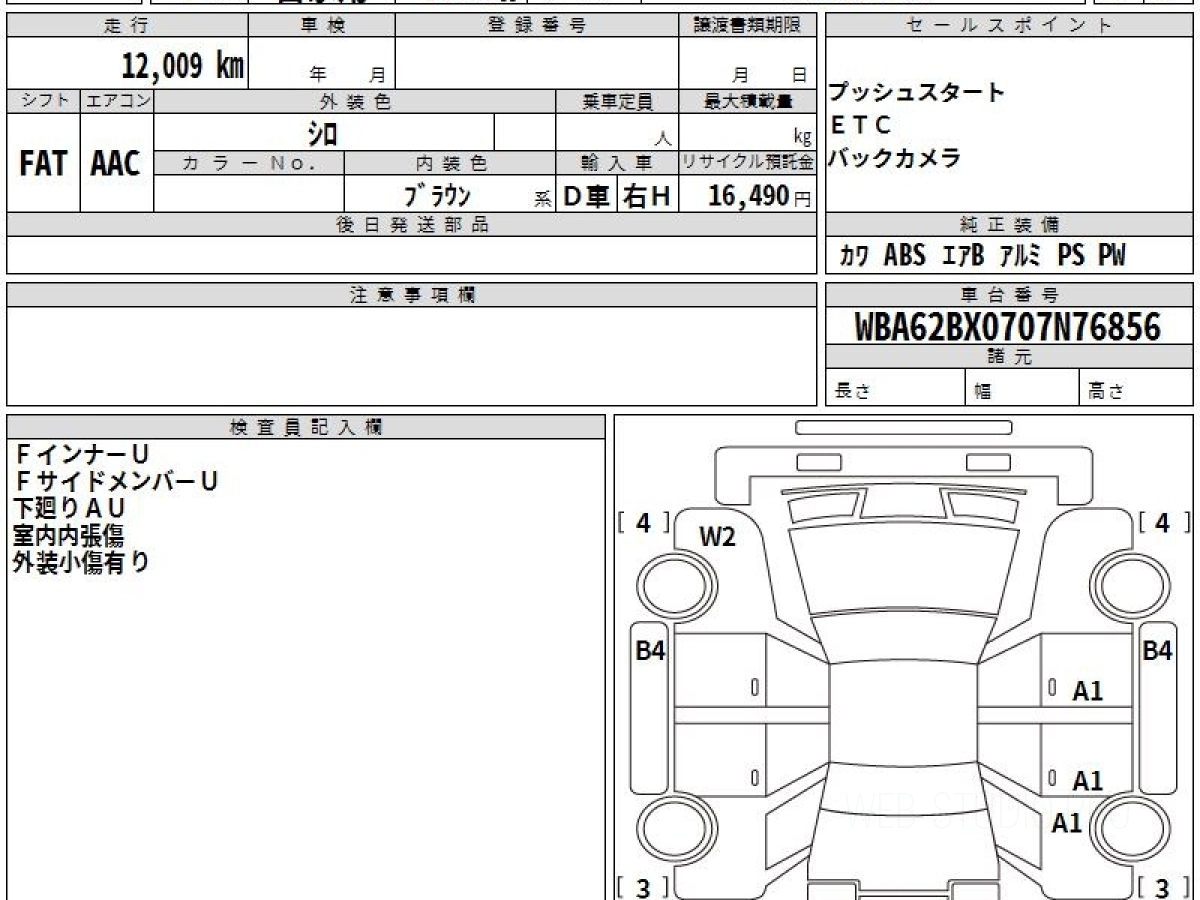Select the セールスポイント header
This screenshot has height=900, width=1200.
pyautogui.click(x=1010, y=26)
